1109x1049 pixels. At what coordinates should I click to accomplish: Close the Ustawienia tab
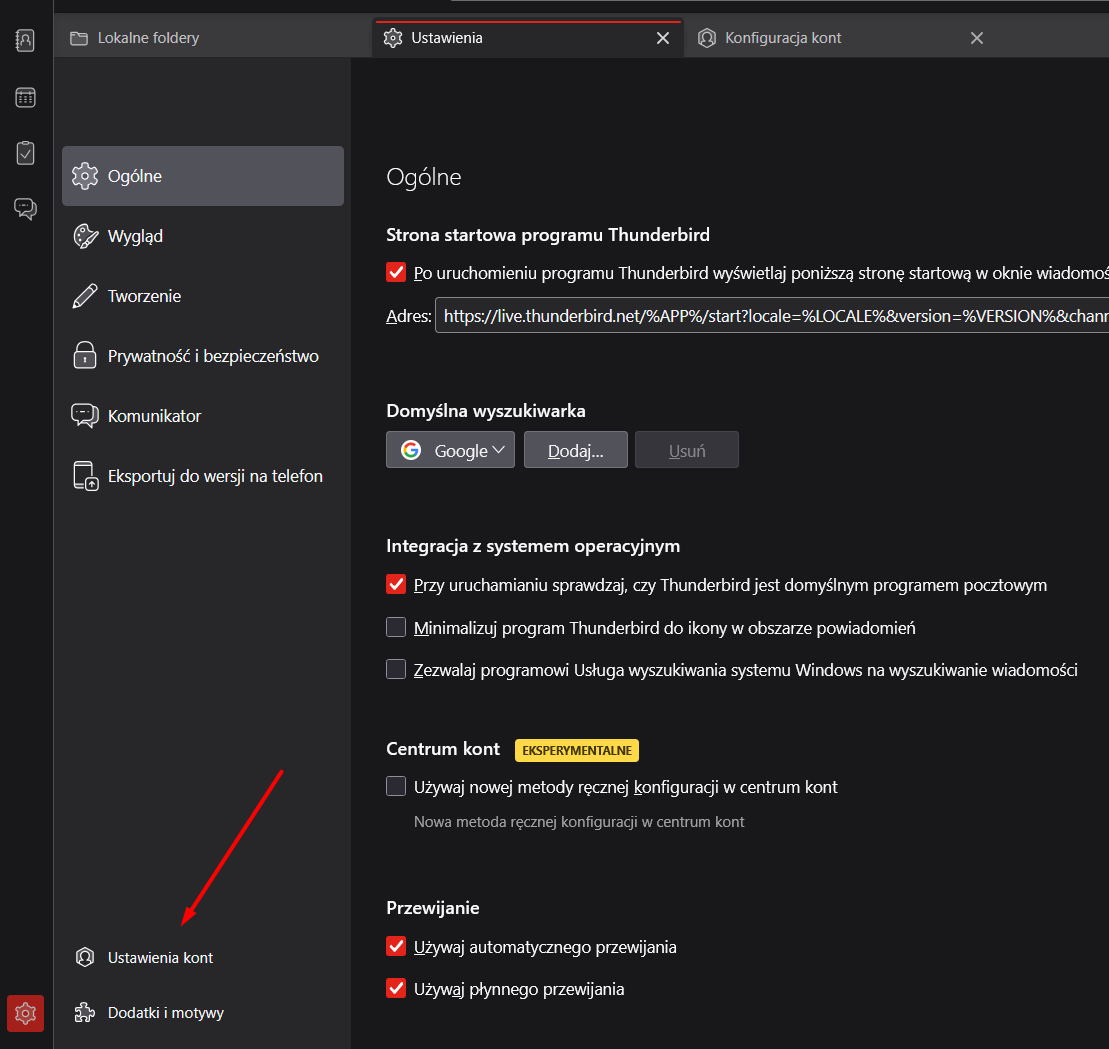663,38
